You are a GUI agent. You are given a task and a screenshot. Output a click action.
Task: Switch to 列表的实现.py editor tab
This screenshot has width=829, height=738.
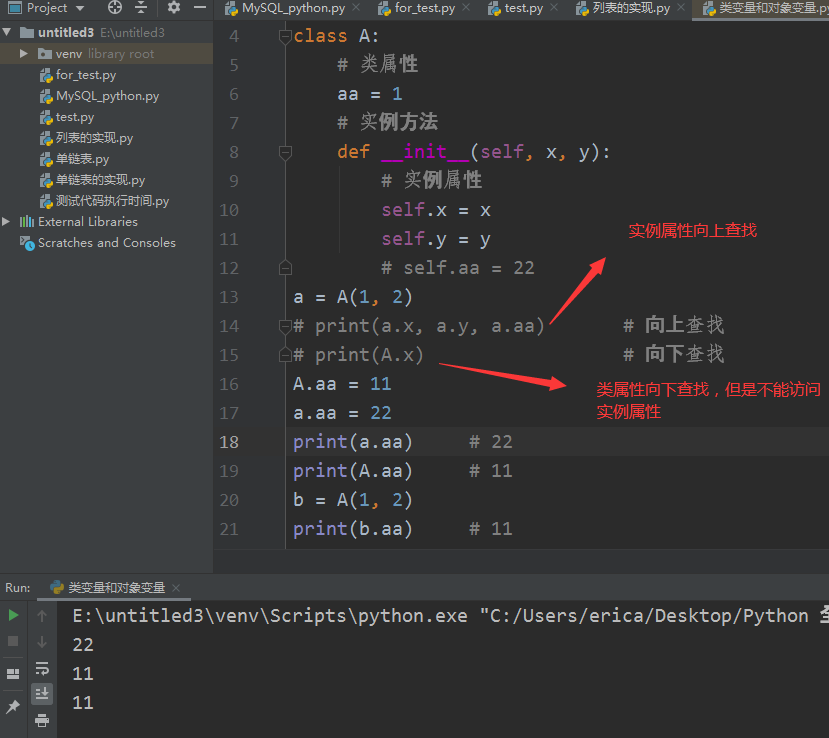[x=631, y=8]
